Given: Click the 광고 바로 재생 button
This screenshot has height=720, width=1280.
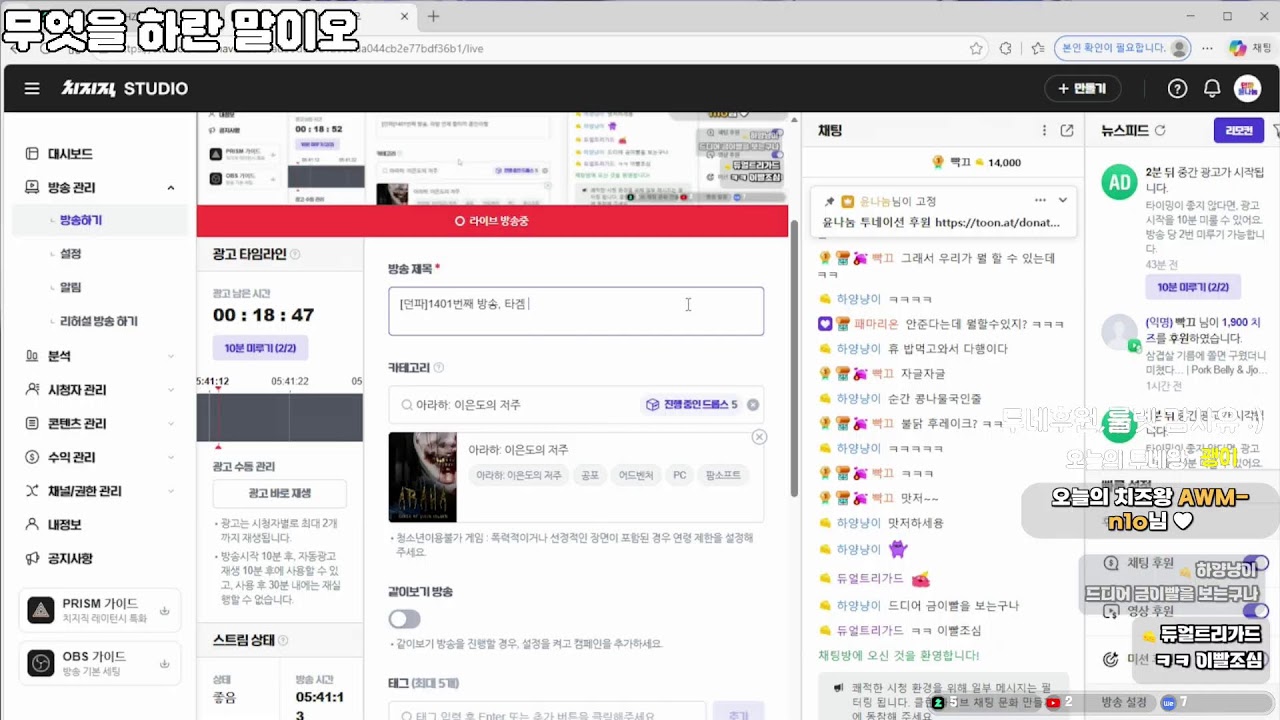Looking at the screenshot, I should pyautogui.click(x=279, y=494).
